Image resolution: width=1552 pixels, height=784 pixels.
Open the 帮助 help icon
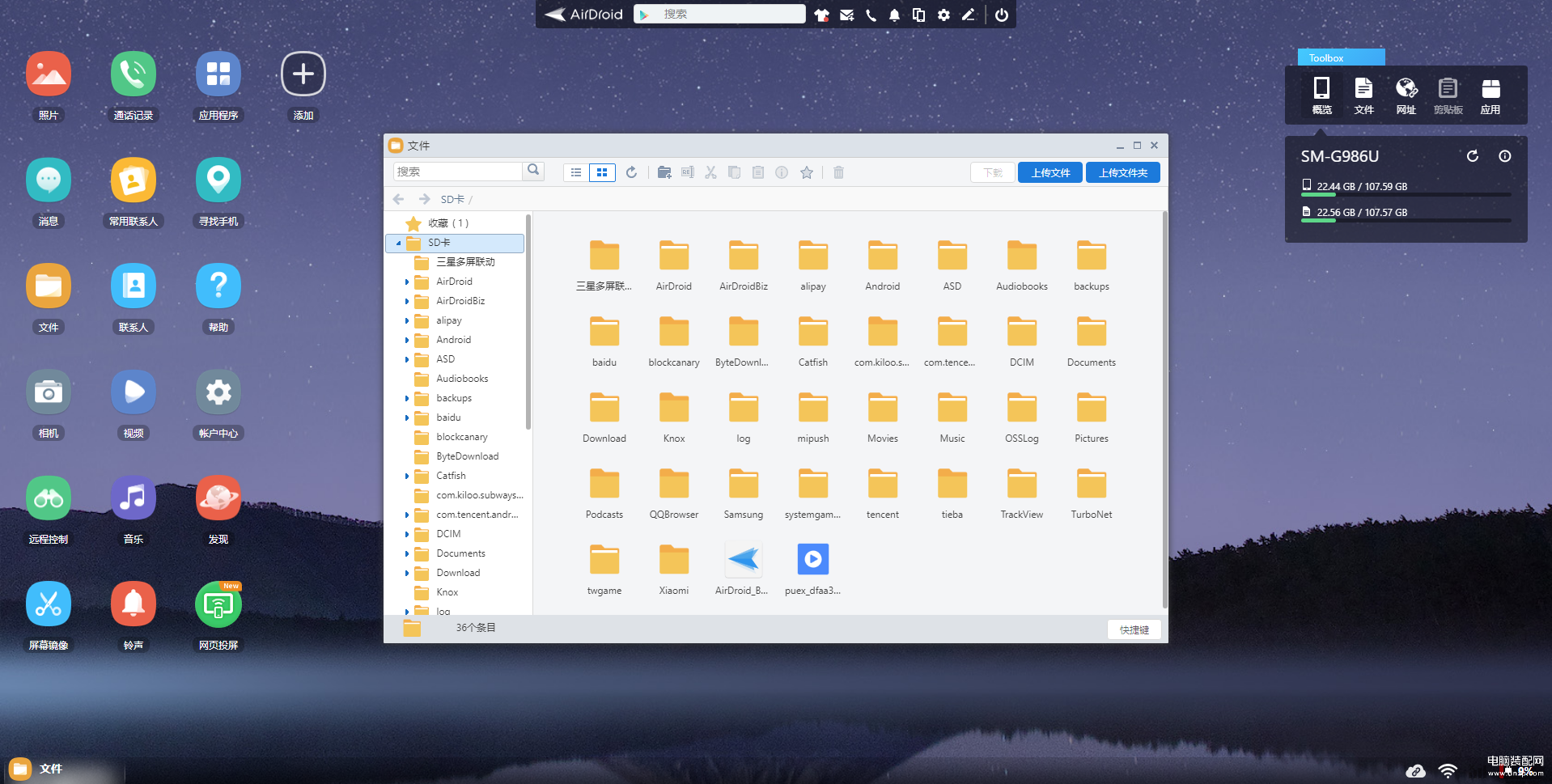[x=218, y=286]
